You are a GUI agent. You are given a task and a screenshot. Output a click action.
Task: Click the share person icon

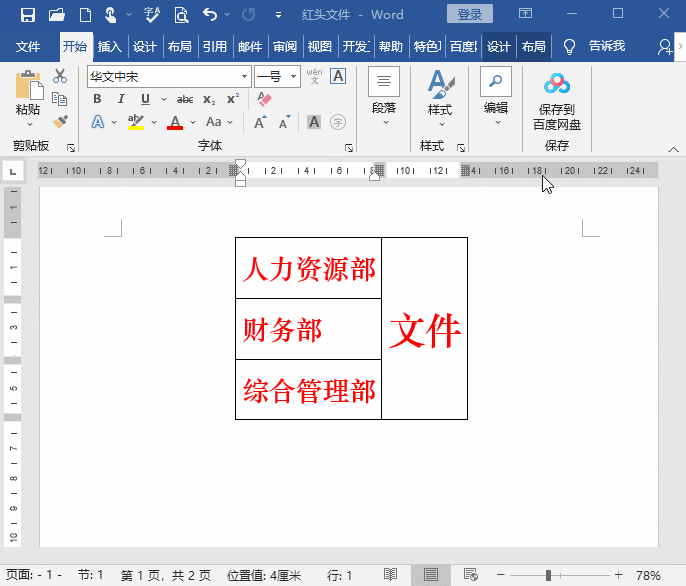[x=665, y=46]
